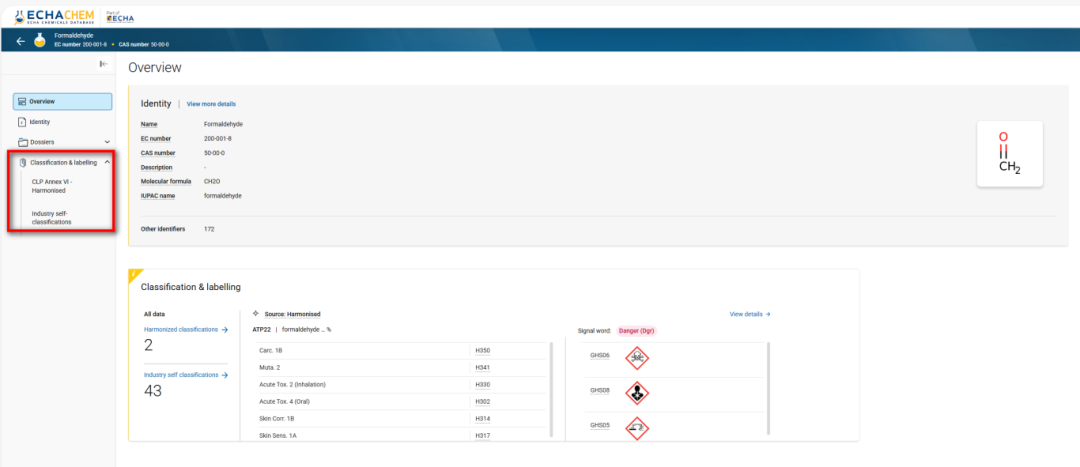
Task: Click the formaldehyde structure thumbnail
Action: pos(1009,153)
